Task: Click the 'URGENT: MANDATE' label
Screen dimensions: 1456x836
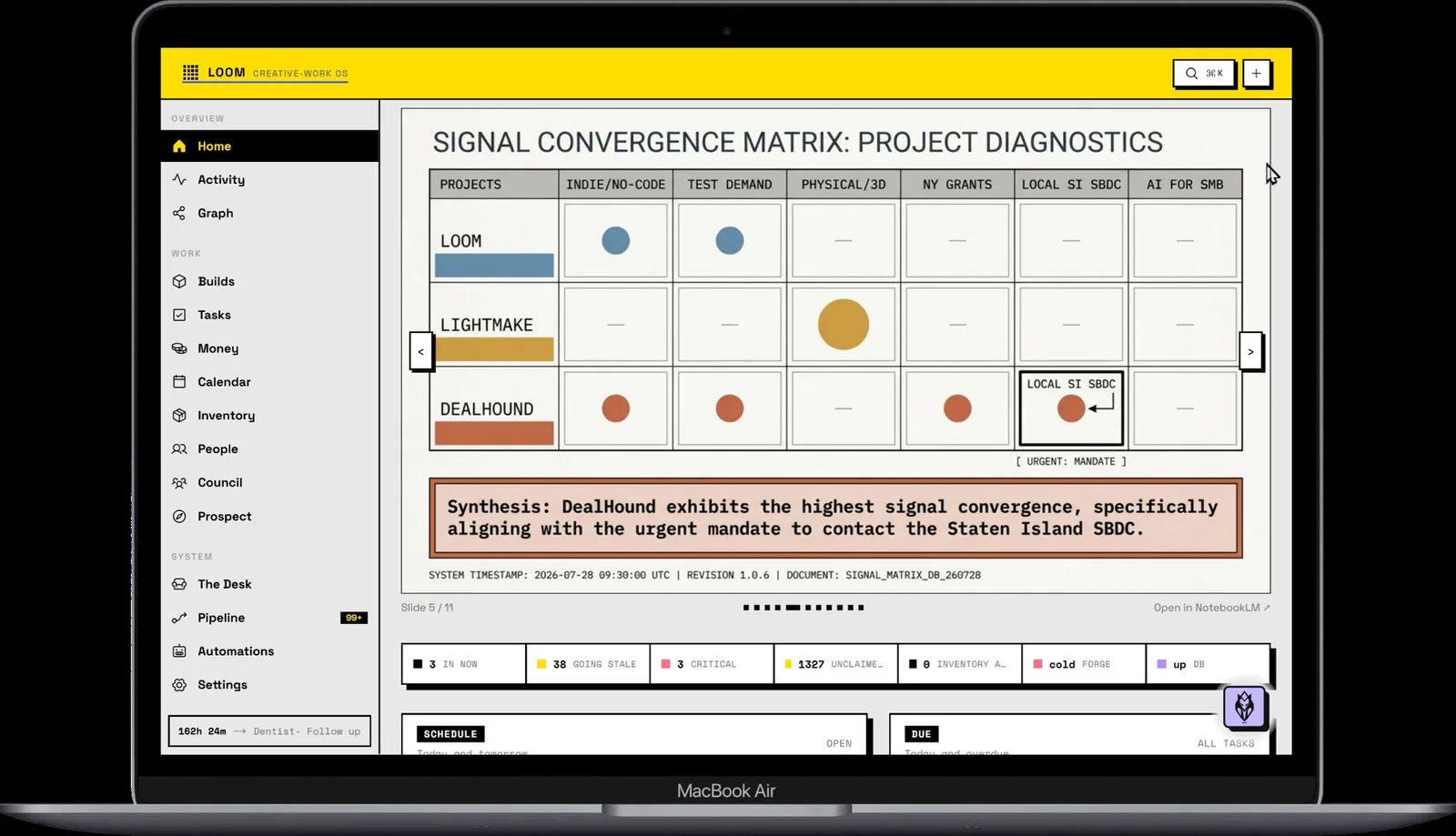Action: click(1071, 462)
